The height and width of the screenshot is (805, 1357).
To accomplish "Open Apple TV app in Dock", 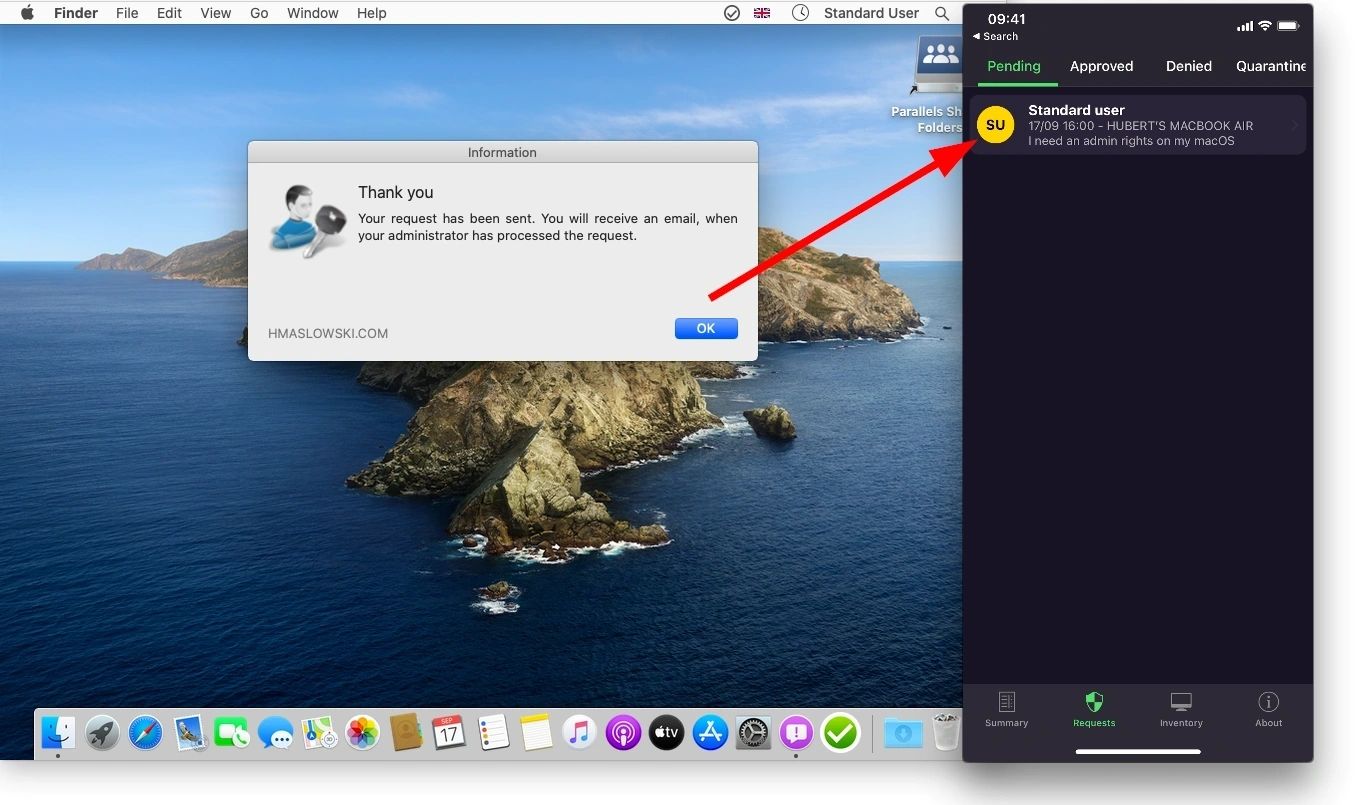I will pyautogui.click(x=666, y=733).
